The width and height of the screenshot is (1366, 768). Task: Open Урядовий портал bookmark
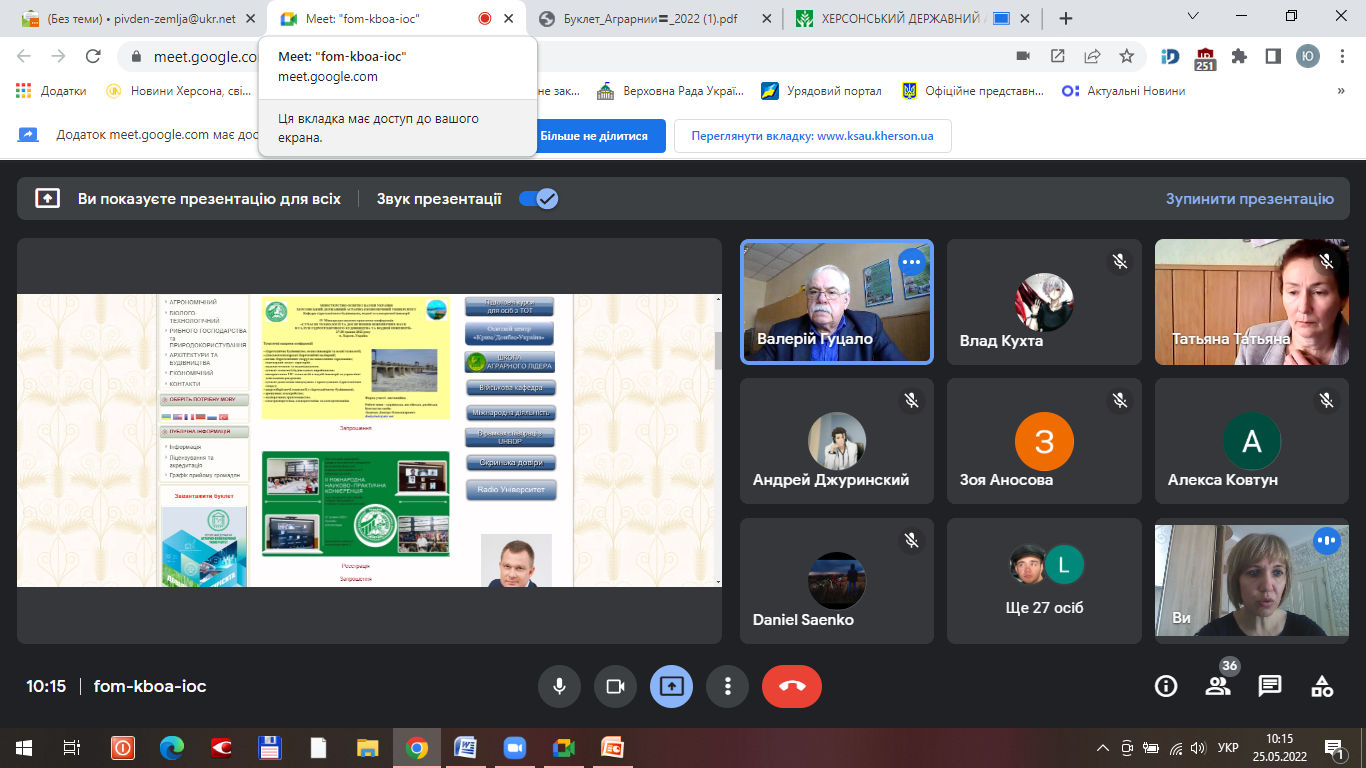(821, 91)
